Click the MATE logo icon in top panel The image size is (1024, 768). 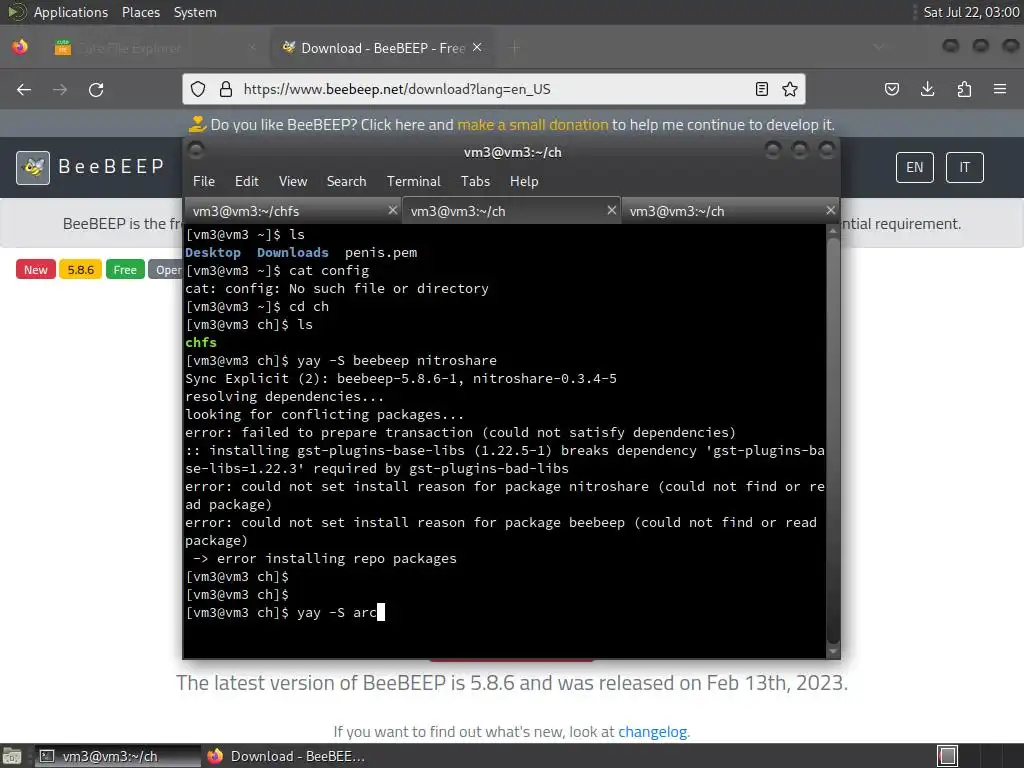(x=17, y=12)
